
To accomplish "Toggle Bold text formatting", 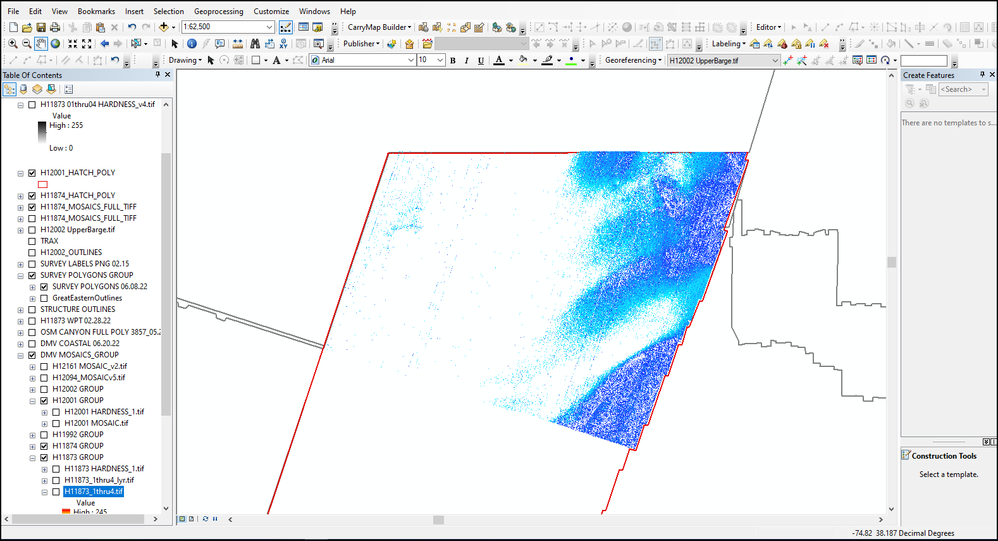I will click(x=453, y=60).
